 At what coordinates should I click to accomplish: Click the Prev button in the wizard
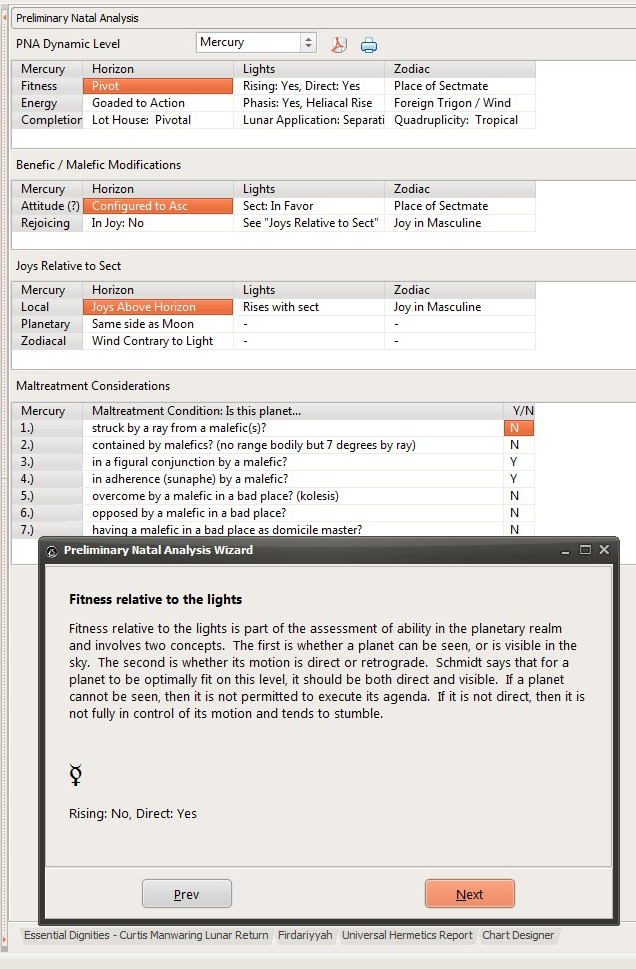pos(187,894)
